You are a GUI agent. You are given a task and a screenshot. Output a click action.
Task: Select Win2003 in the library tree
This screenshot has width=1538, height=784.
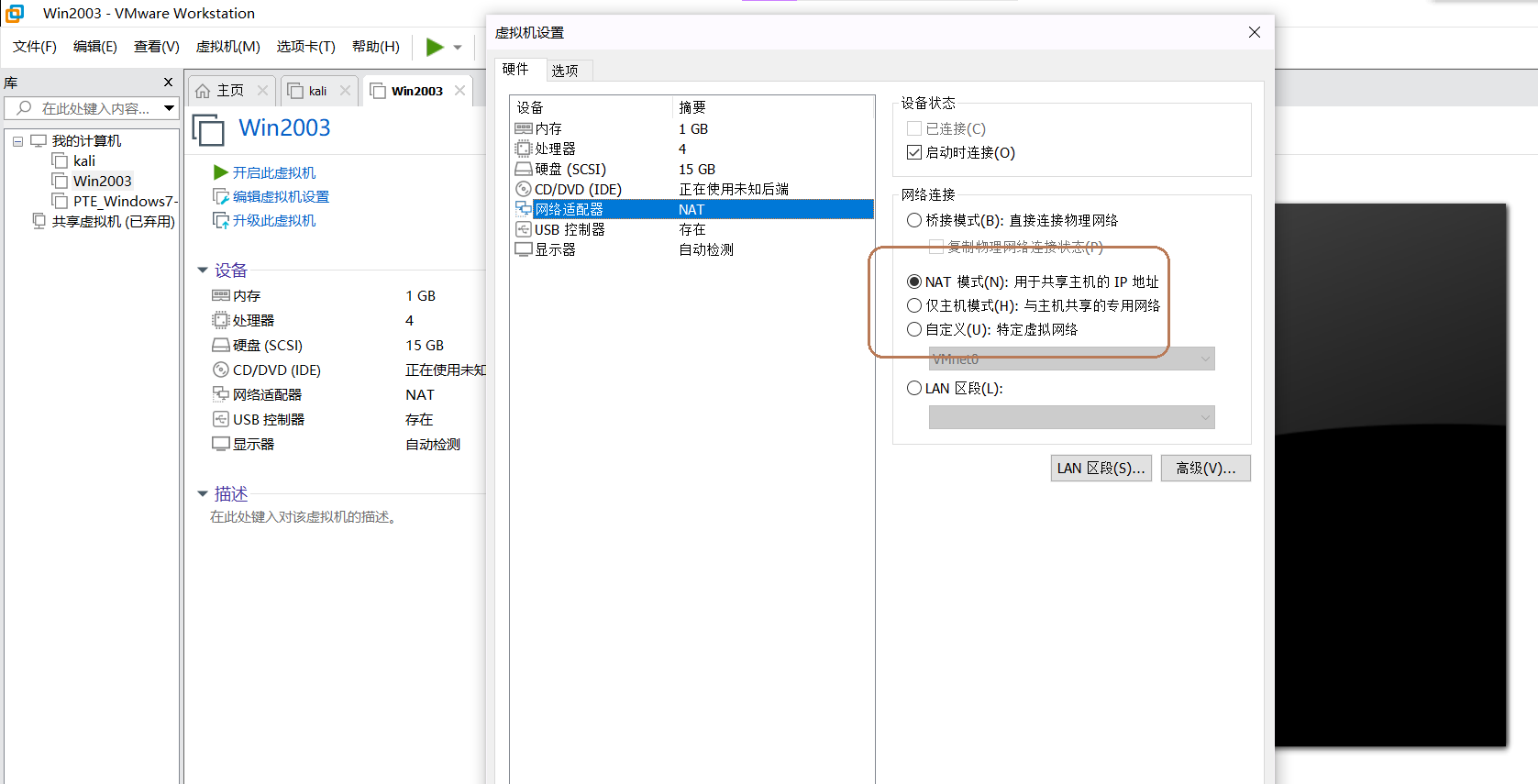[x=103, y=182]
